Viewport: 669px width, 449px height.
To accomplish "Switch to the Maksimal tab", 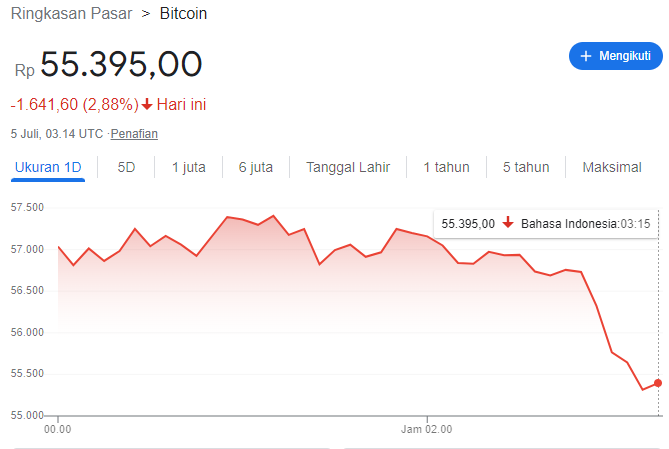I will click(612, 167).
